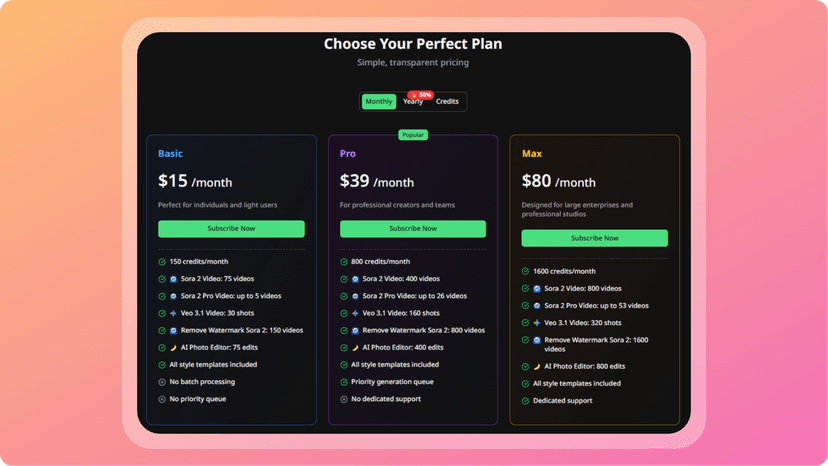
Task: Click the Sora icon beside Basic's 75 videos
Action: coord(173,279)
